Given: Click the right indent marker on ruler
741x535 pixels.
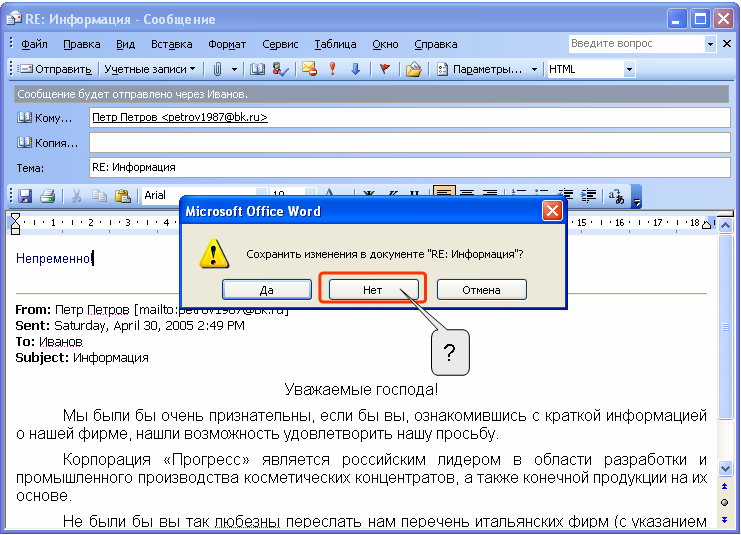Looking at the screenshot, I should [707, 225].
